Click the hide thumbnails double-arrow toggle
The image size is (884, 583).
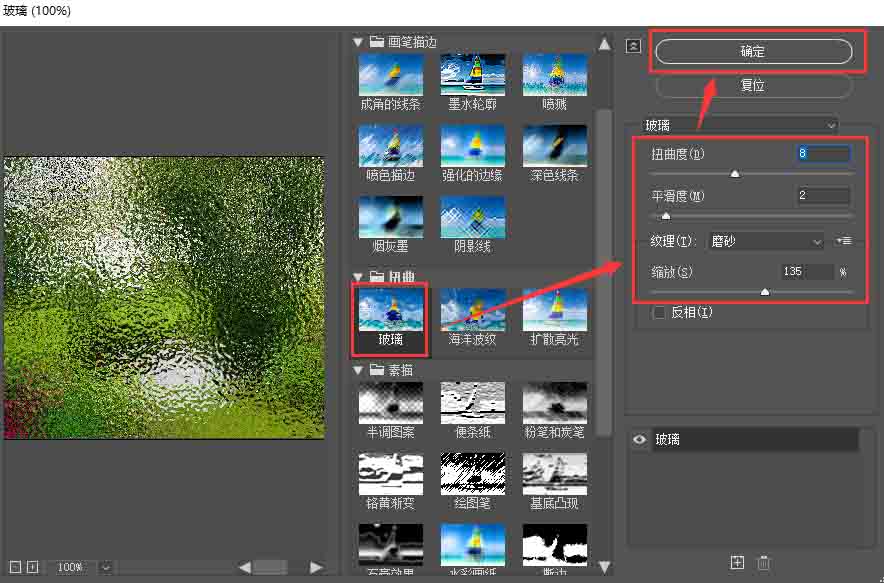[x=633, y=45]
